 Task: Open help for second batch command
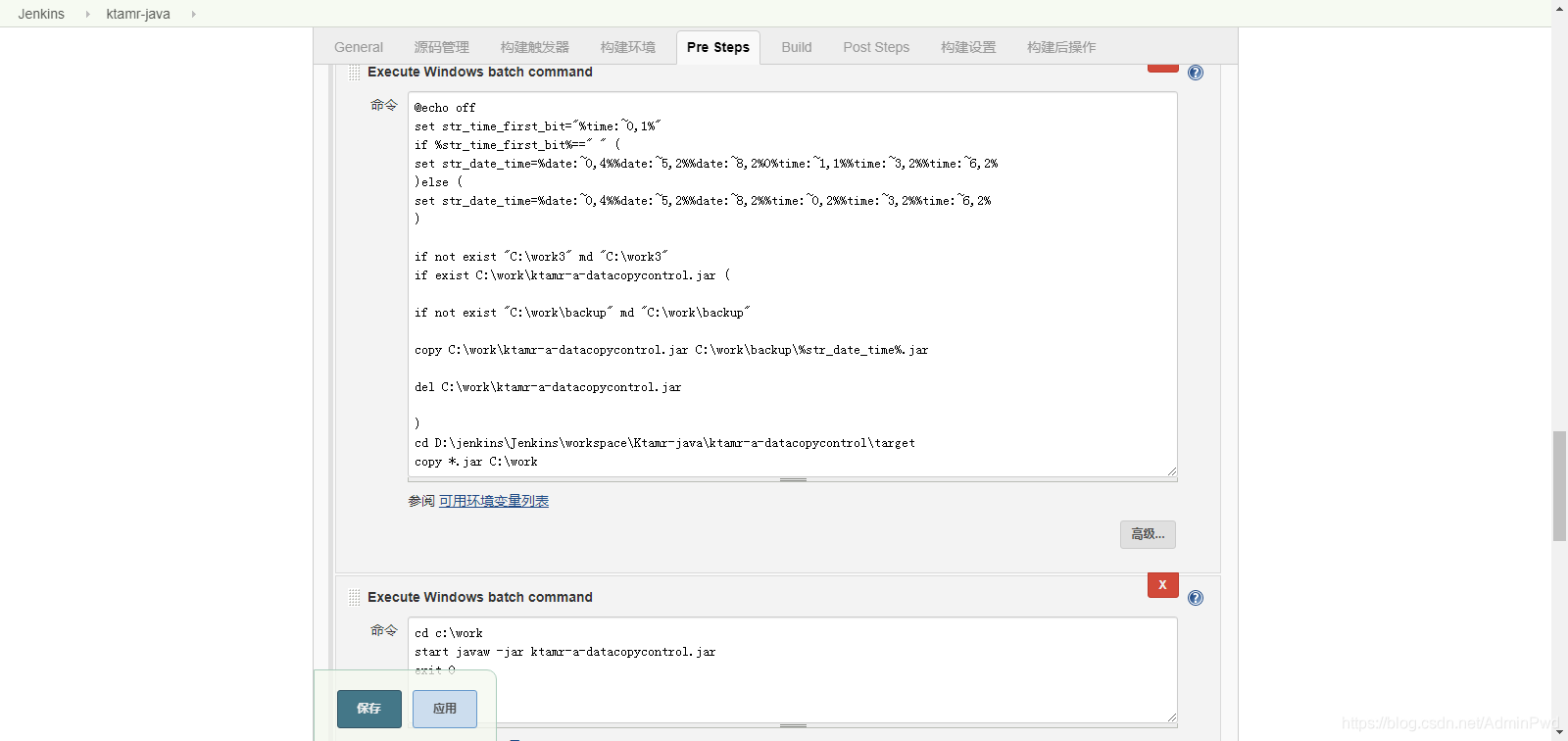click(x=1196, y=598)
